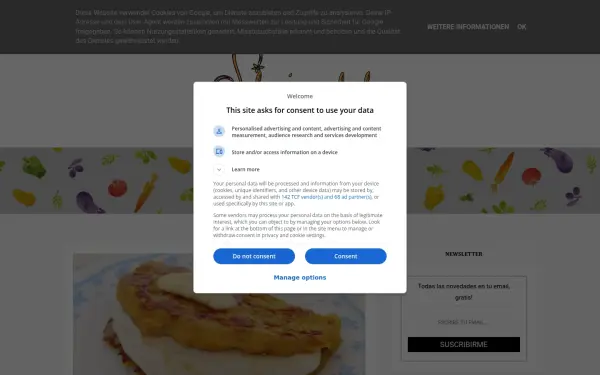Viewport: 600px width, 375px height.
Task: Click the personalised advertising person icon
Action: 219,131
